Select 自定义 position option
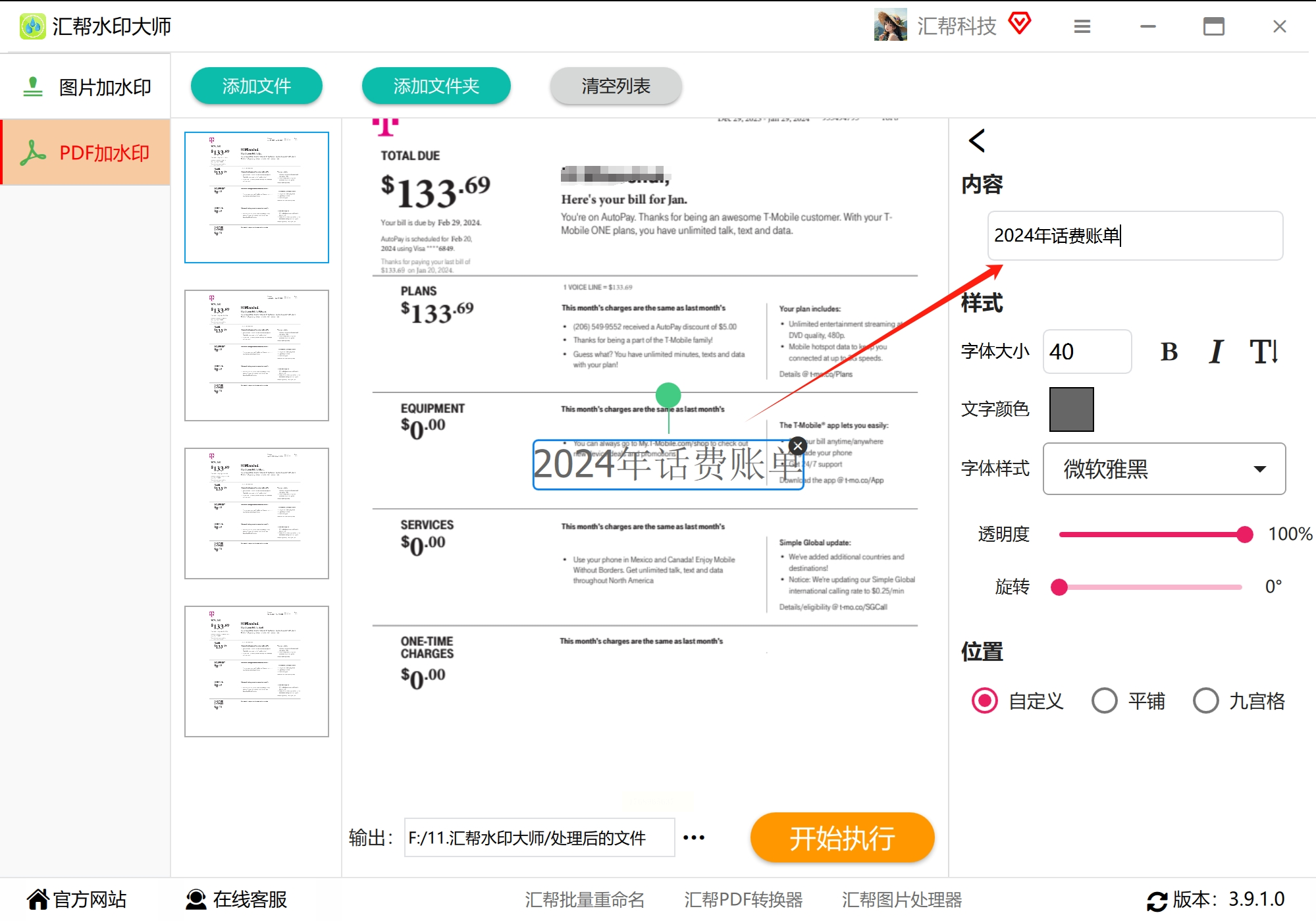The height and width of the screenshot is (921, 1316). 985,700
